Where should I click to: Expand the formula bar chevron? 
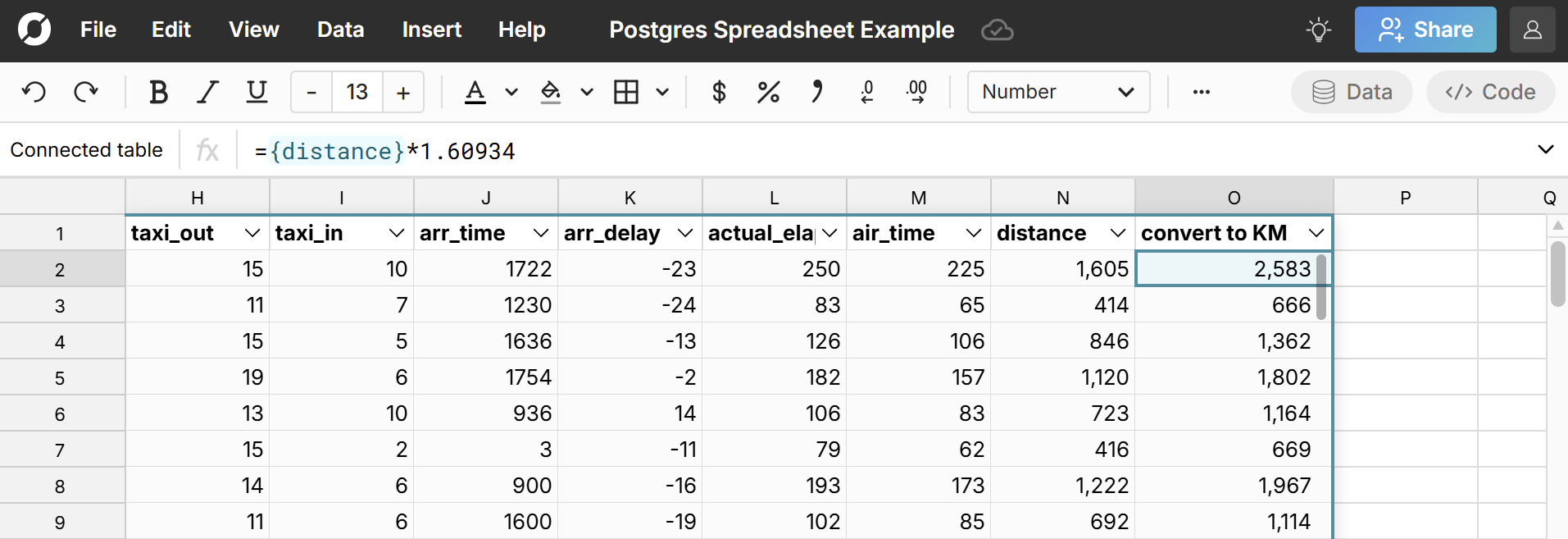tap(1545, 149)
